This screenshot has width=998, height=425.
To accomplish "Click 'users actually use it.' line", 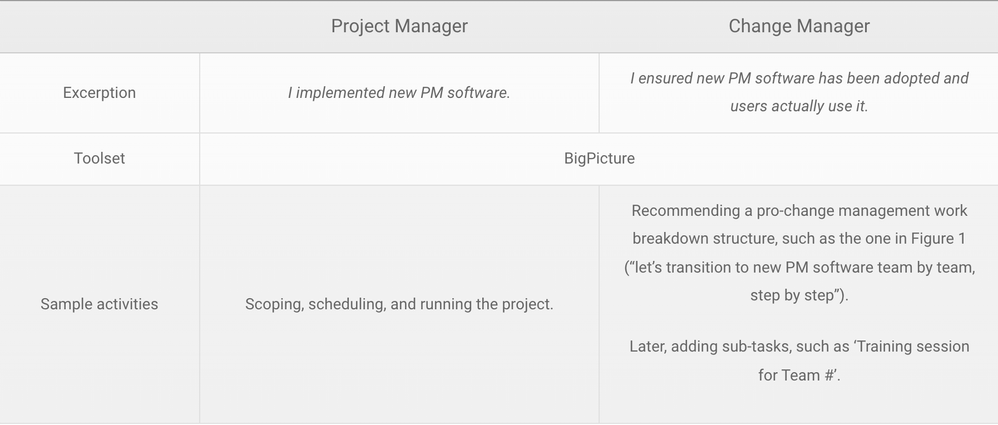I will [799, 106].
